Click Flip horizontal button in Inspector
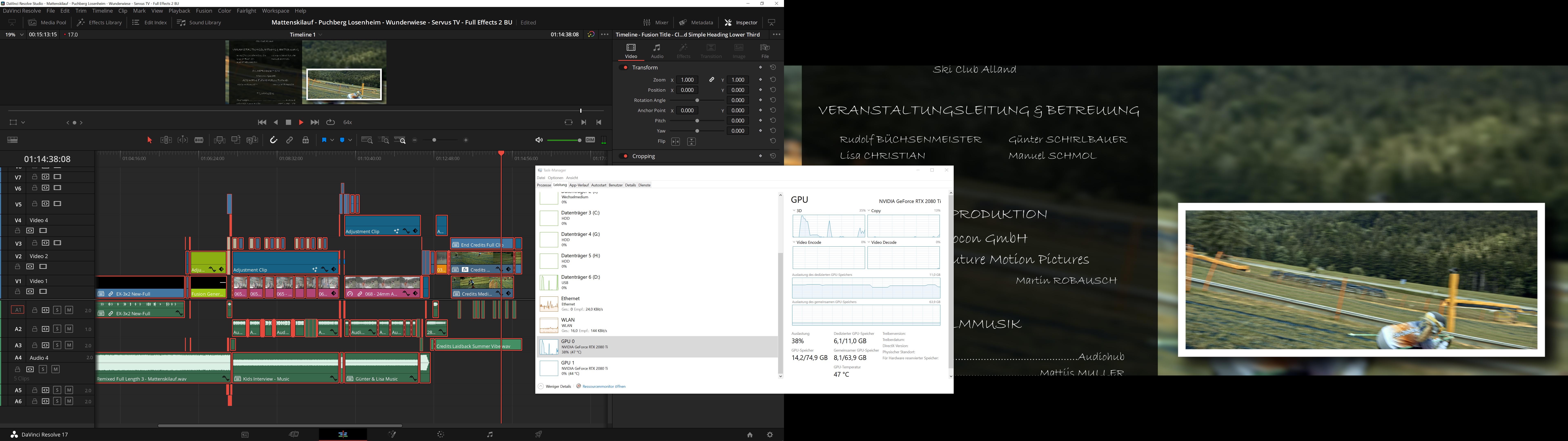This screenshot has width=1568, height=441. tap(676, 142)
